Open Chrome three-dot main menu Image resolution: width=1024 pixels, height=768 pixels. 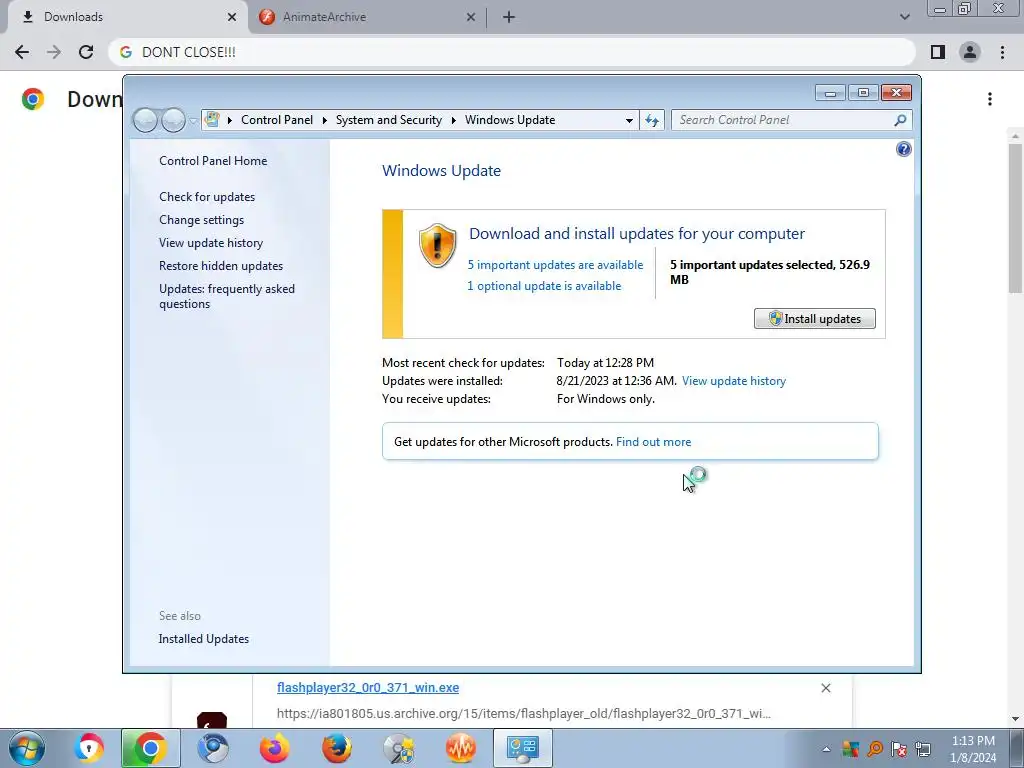point(1002,52)
